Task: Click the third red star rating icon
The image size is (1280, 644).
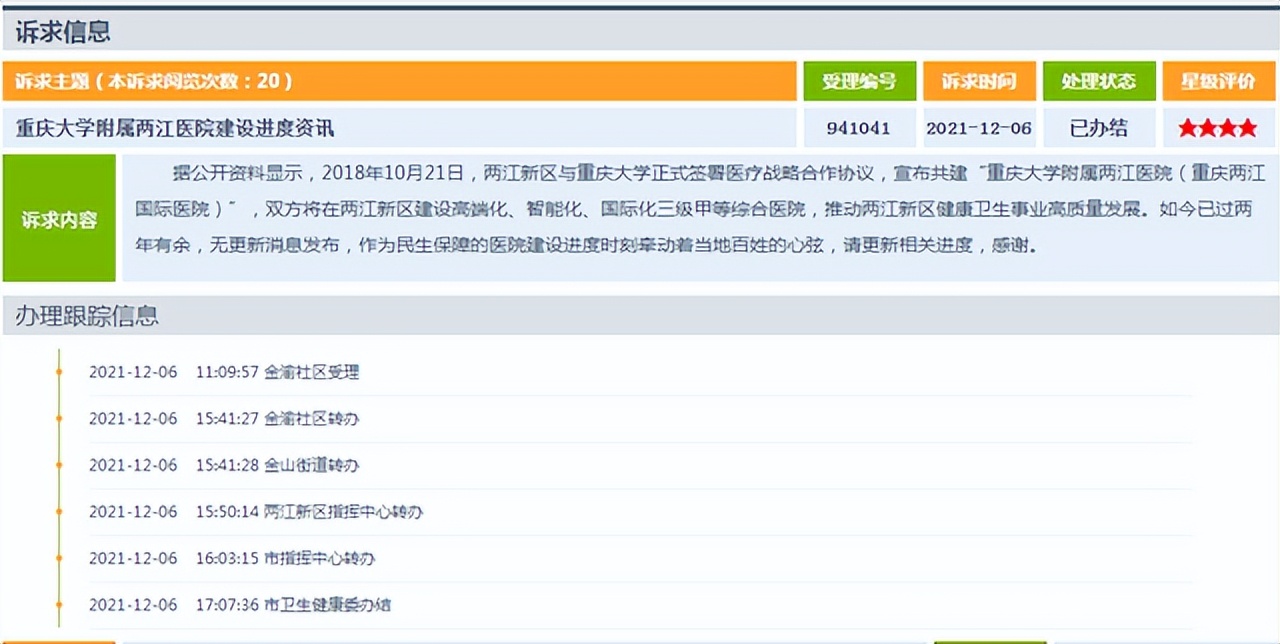Action: pyautogui.click(x=1228, y=128)
